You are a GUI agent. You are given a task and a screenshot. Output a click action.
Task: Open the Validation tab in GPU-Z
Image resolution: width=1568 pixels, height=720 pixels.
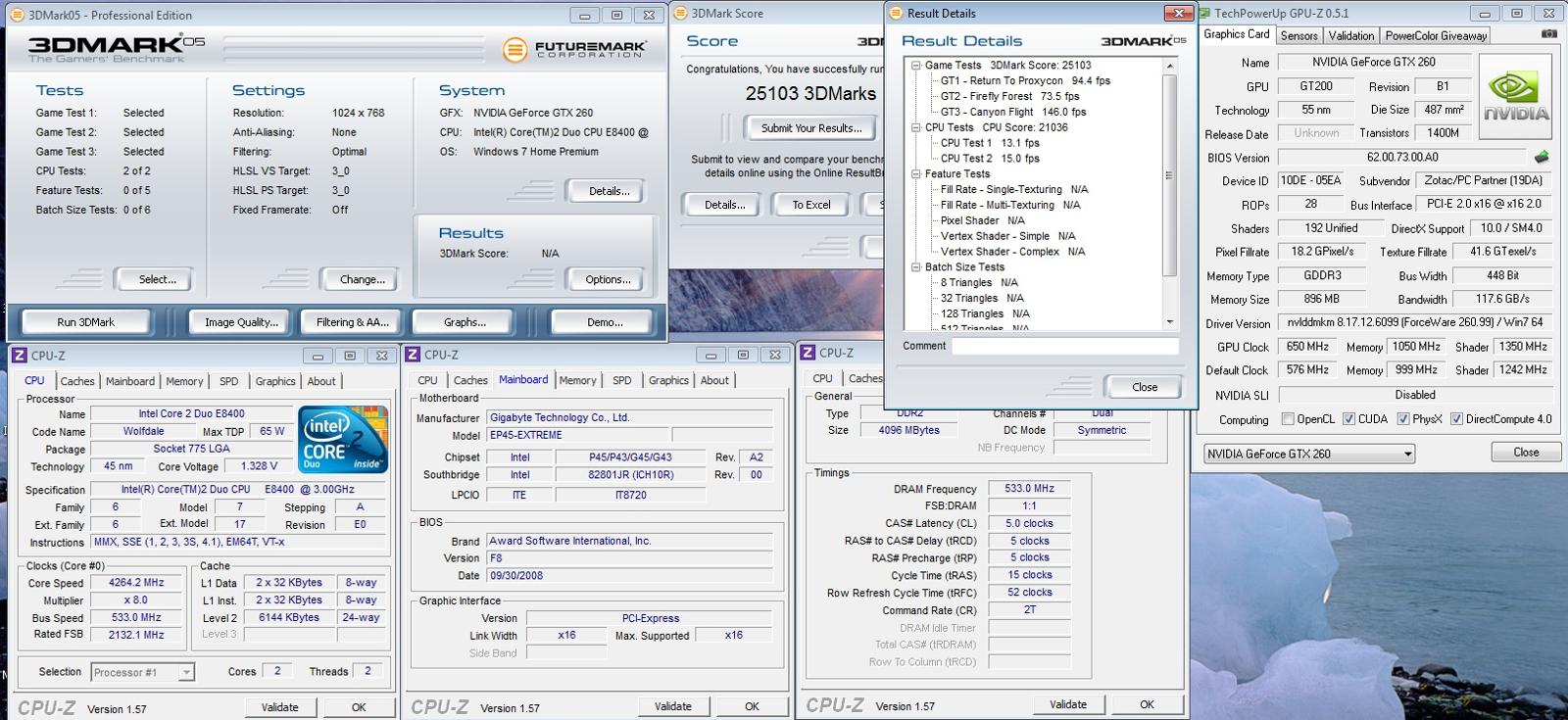point(1351,36)
